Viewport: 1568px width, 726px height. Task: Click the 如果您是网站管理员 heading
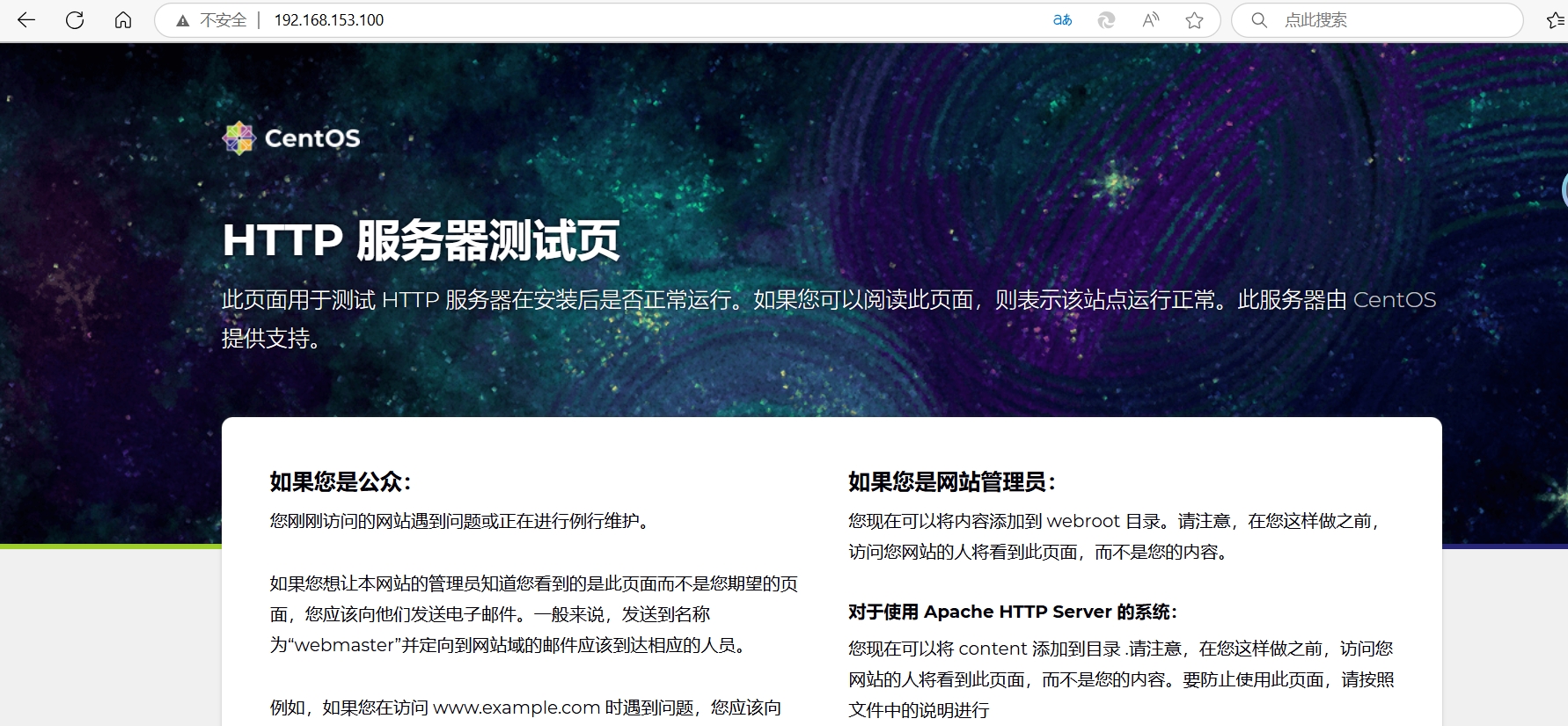point(952,481)
